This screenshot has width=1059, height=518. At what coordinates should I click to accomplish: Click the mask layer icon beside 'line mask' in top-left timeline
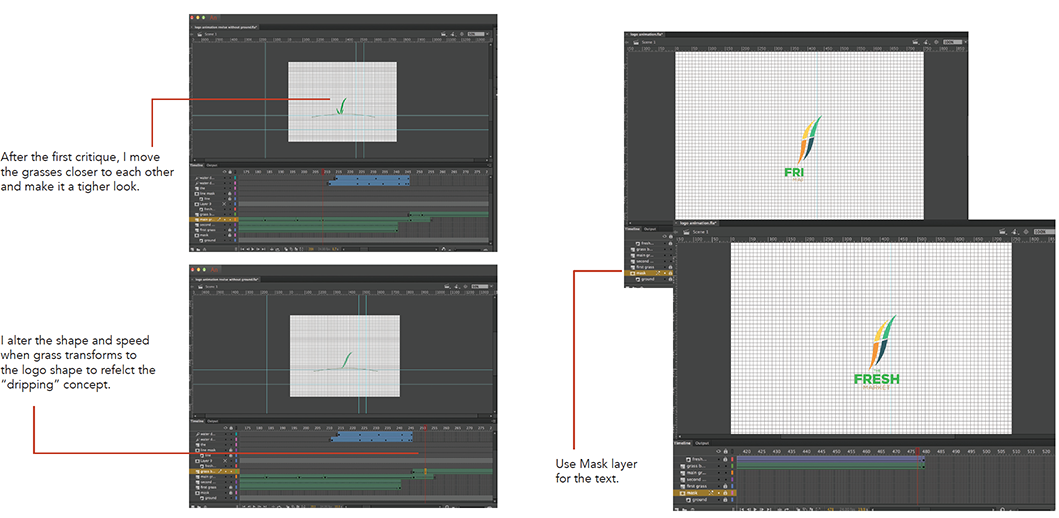(x=197, y=194)
